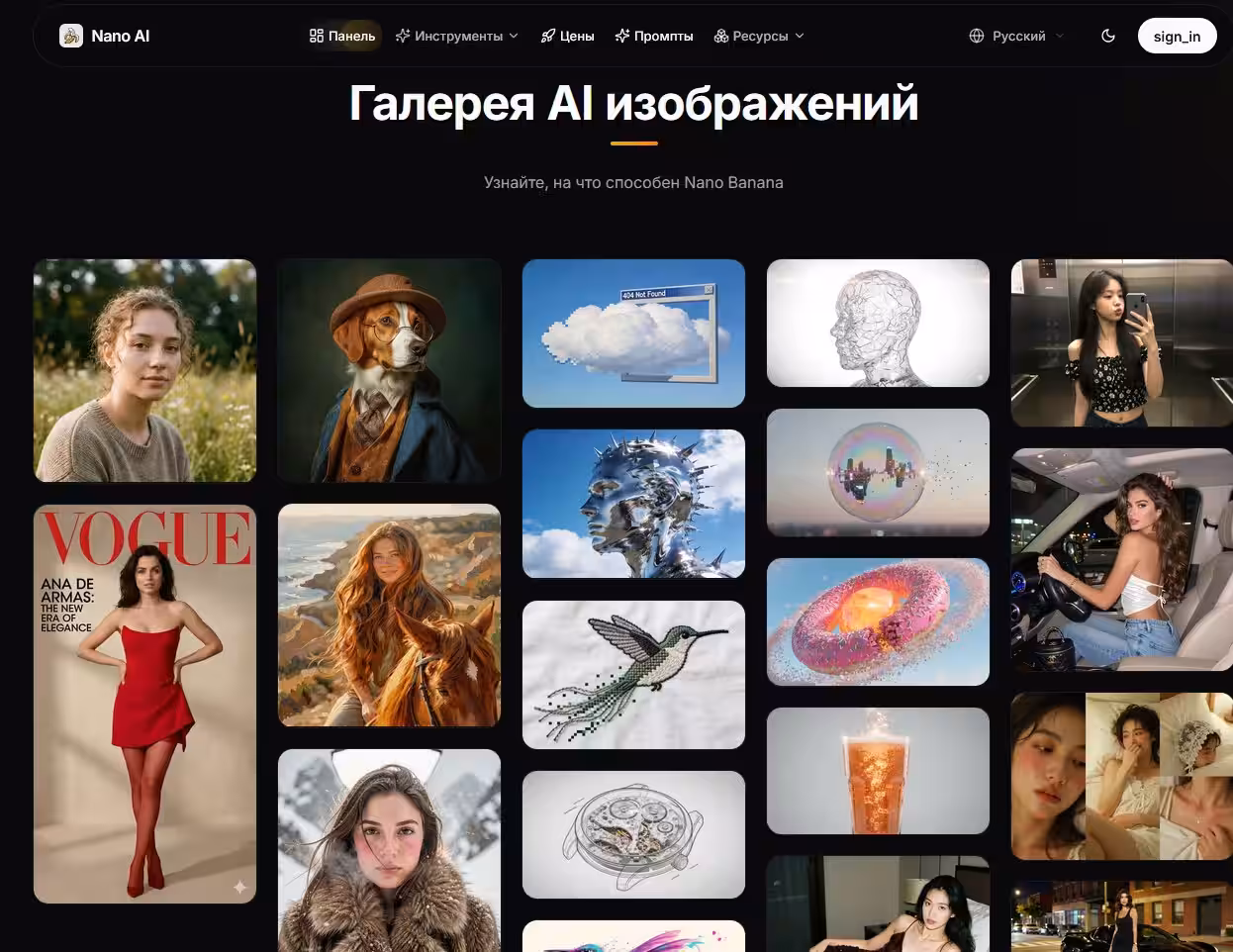
Task: Open the pixelated hummingbird image
Action: [x=633, y=674]
